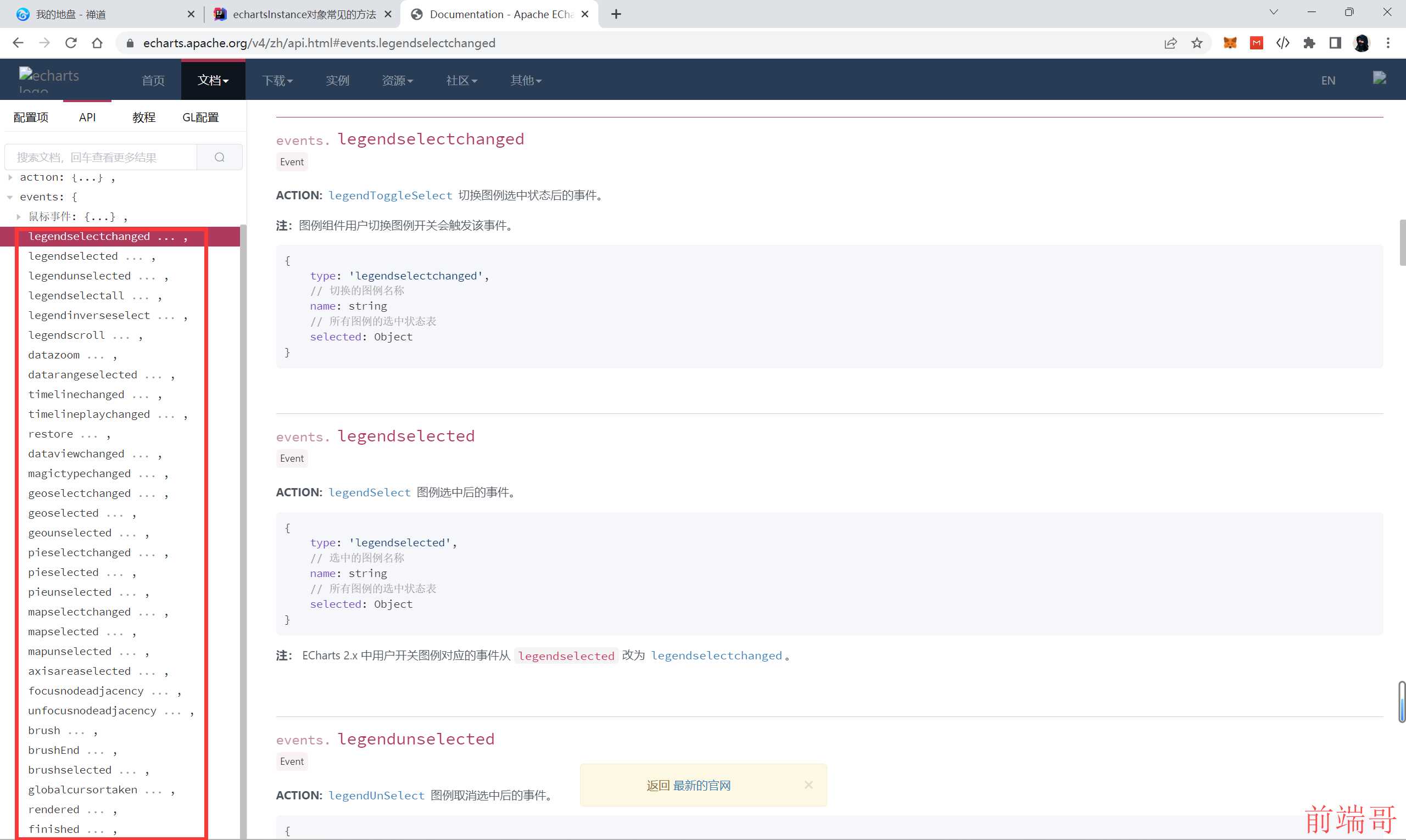
Task: Open red mail extension icon
Action: tap(1257, 43)
